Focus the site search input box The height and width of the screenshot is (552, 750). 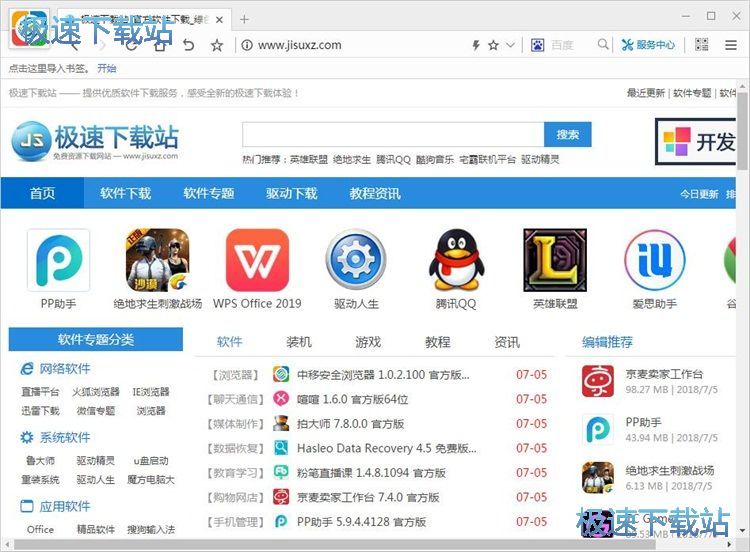click(x=393, y=134)
